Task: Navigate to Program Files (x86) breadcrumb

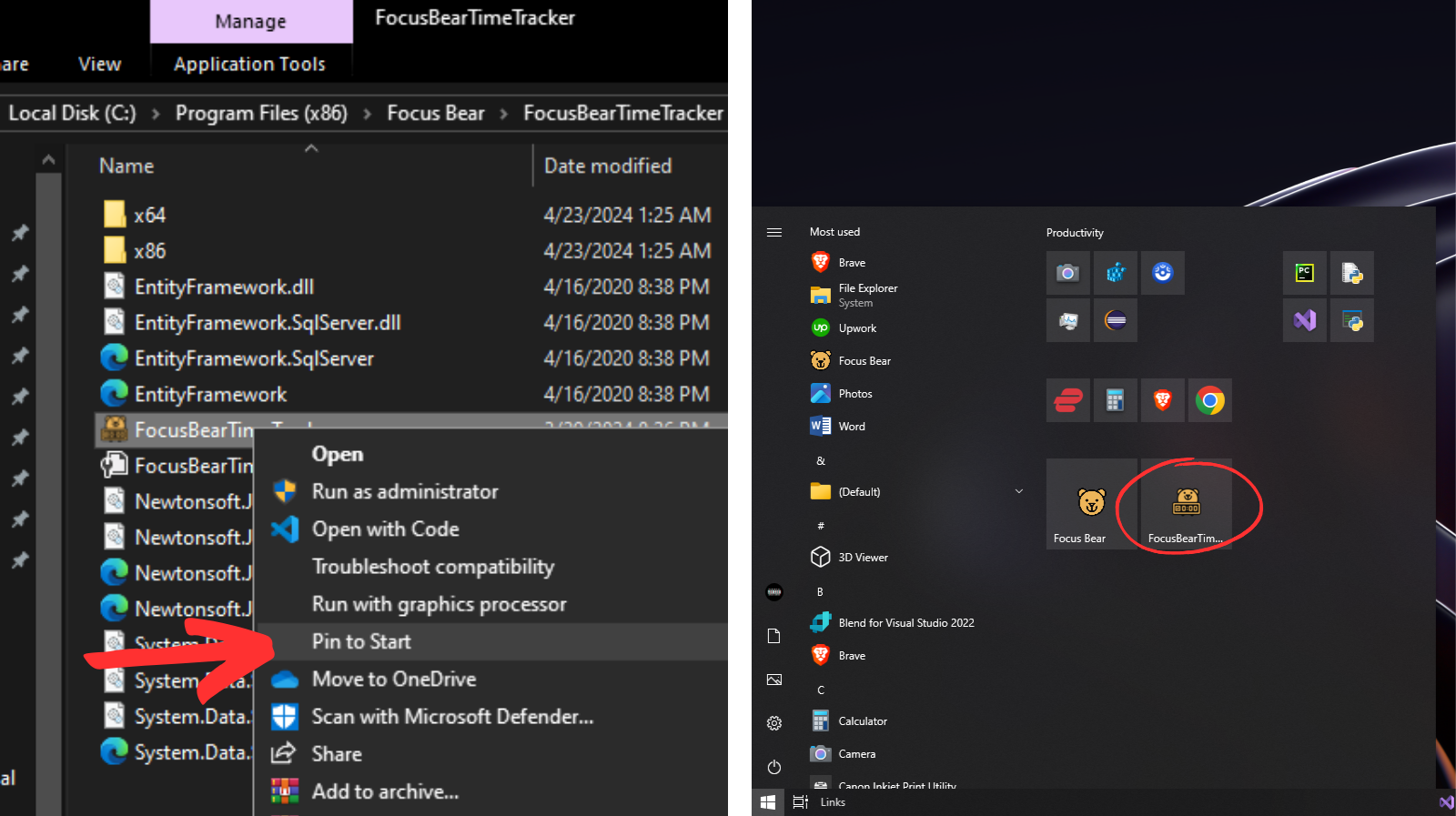Action: coord(261,113)
